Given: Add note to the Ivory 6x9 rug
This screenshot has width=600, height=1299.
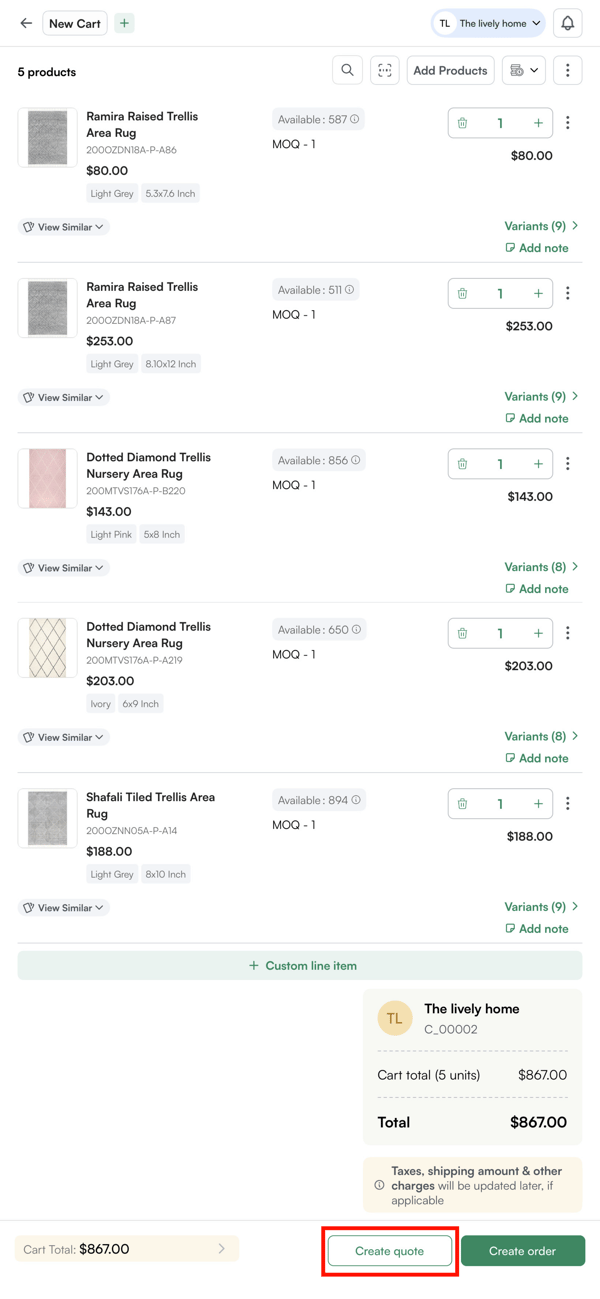Looking at the screenshot, I should coord(537,758).
